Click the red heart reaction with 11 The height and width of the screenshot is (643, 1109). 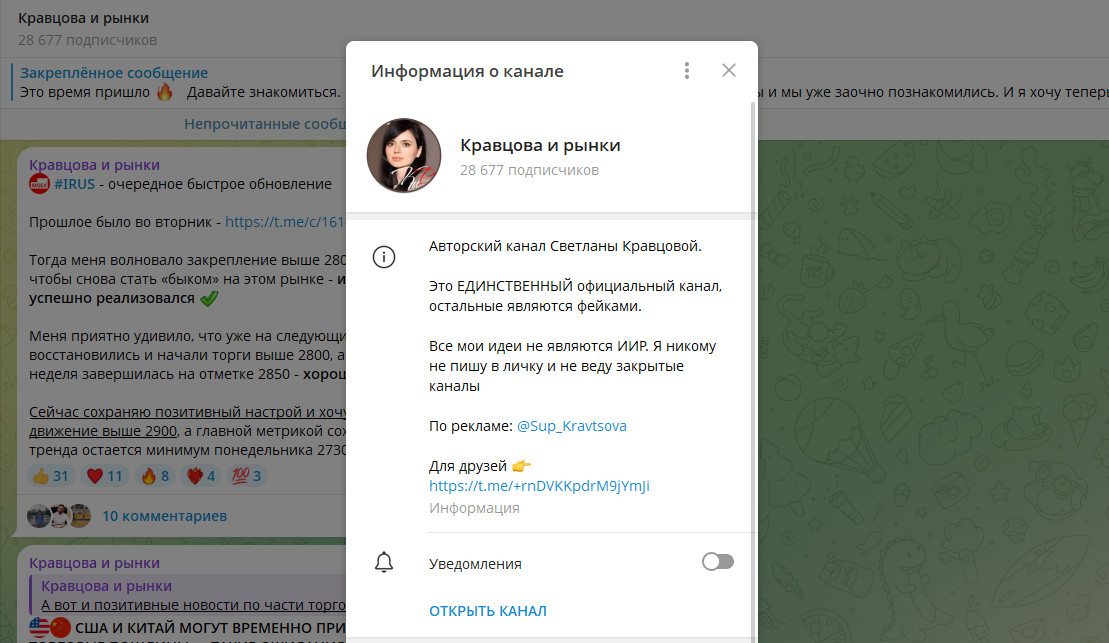pos(104,476)
